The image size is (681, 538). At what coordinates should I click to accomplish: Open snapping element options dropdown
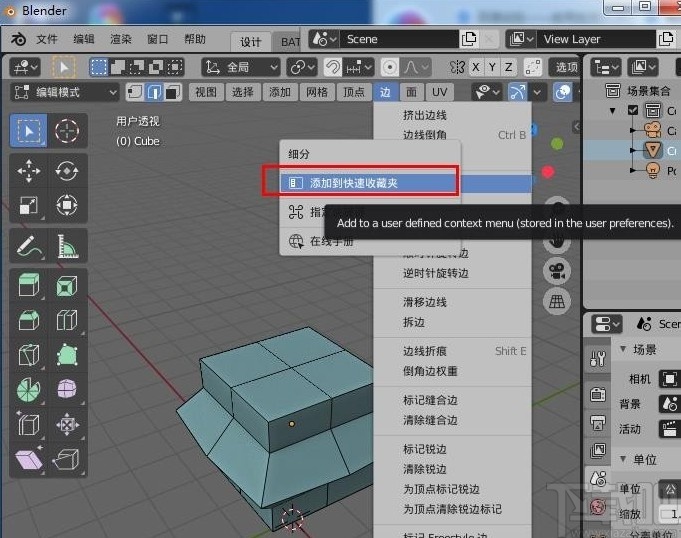tap(359, 68)
